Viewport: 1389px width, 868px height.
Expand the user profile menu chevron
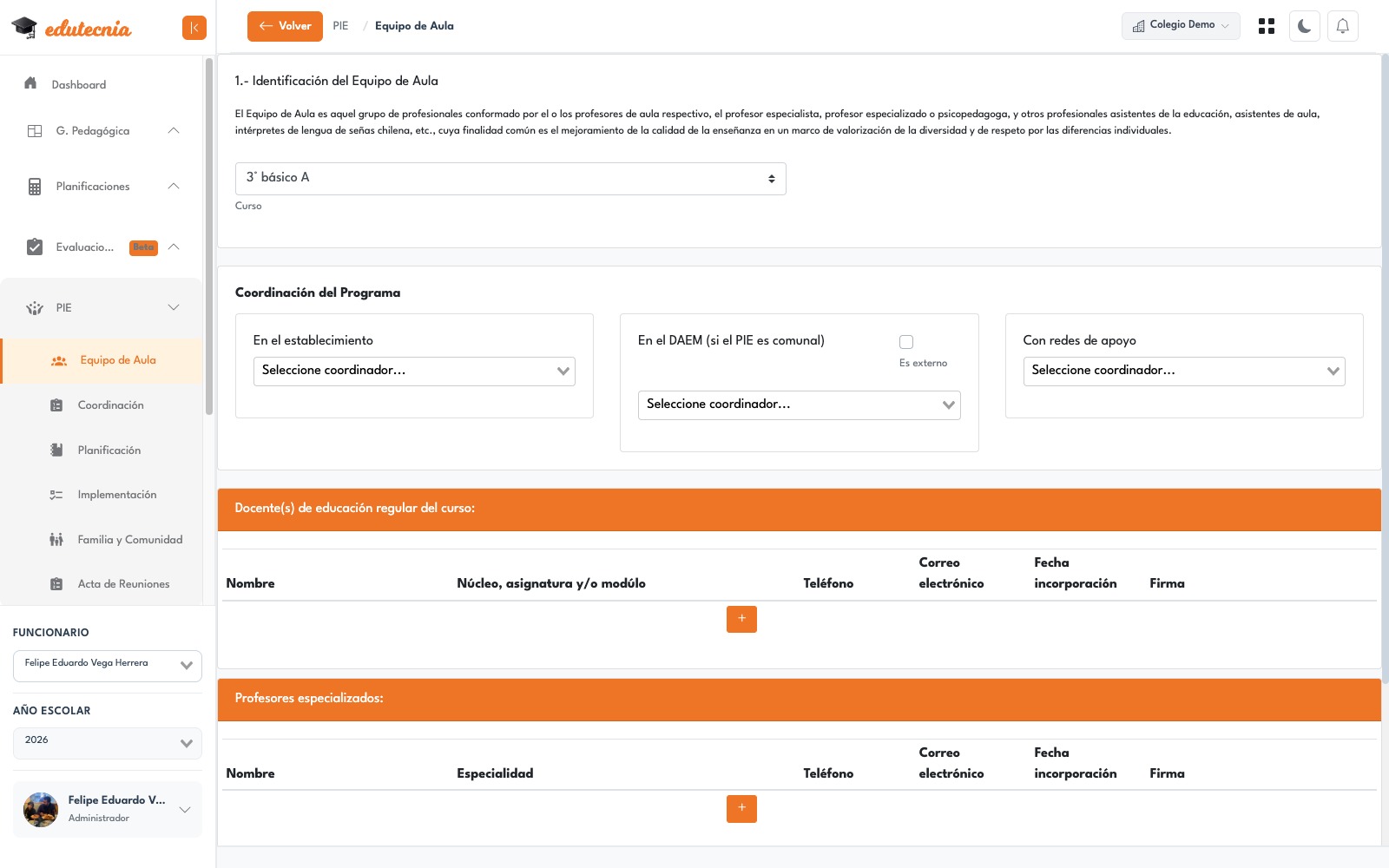pos(185,810)
